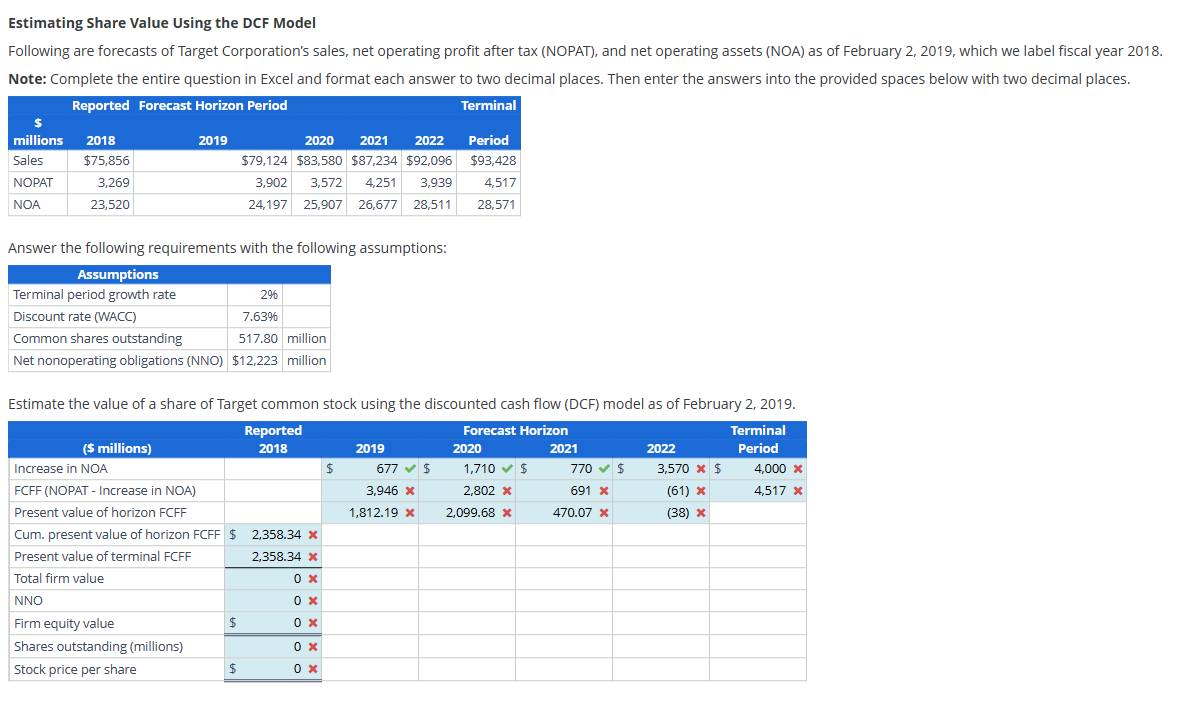
Task: Click the 2019 Increase in NOA input showing 677
Action: (370, 469)
